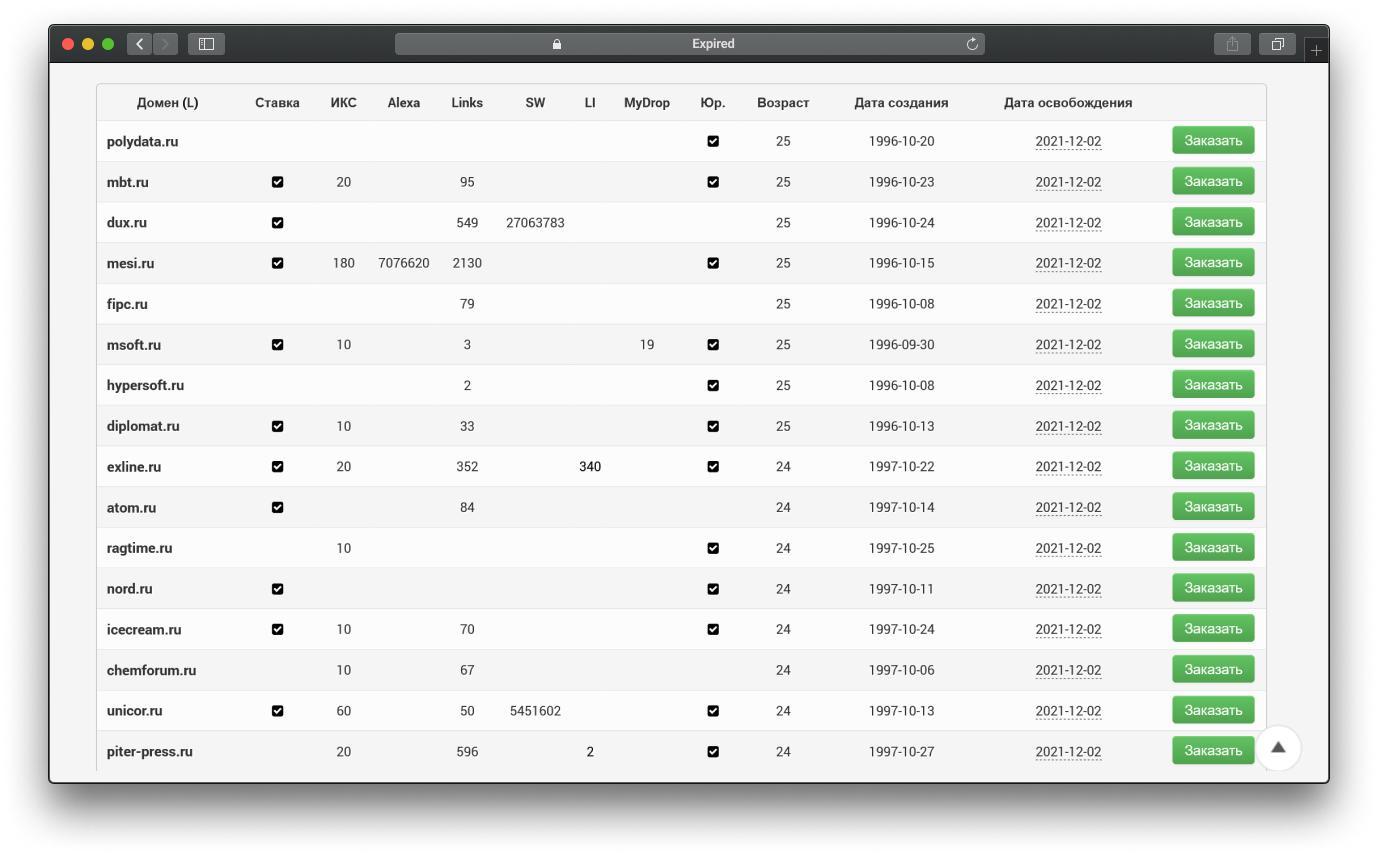Viewport: 1378px width, 856px height.
Task: Open the ragtime.ru domain link
Action: [x=139, y=548]
